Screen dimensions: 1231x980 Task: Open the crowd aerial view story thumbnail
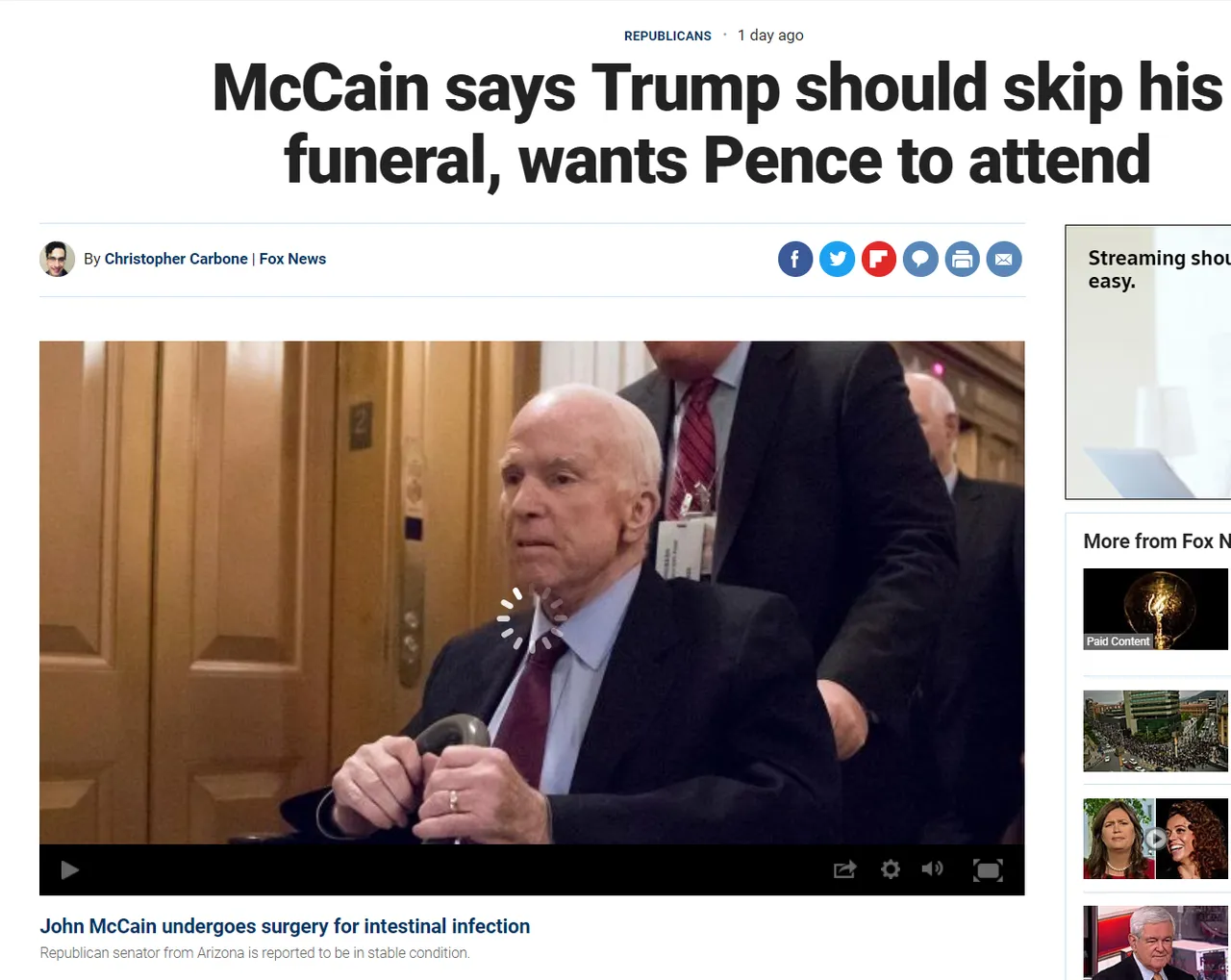coord(1156,731)
